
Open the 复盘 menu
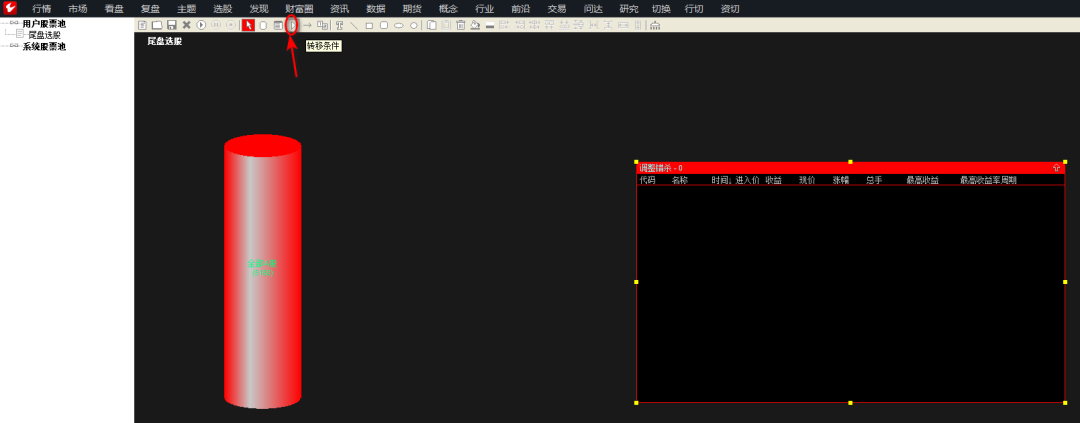150,9
